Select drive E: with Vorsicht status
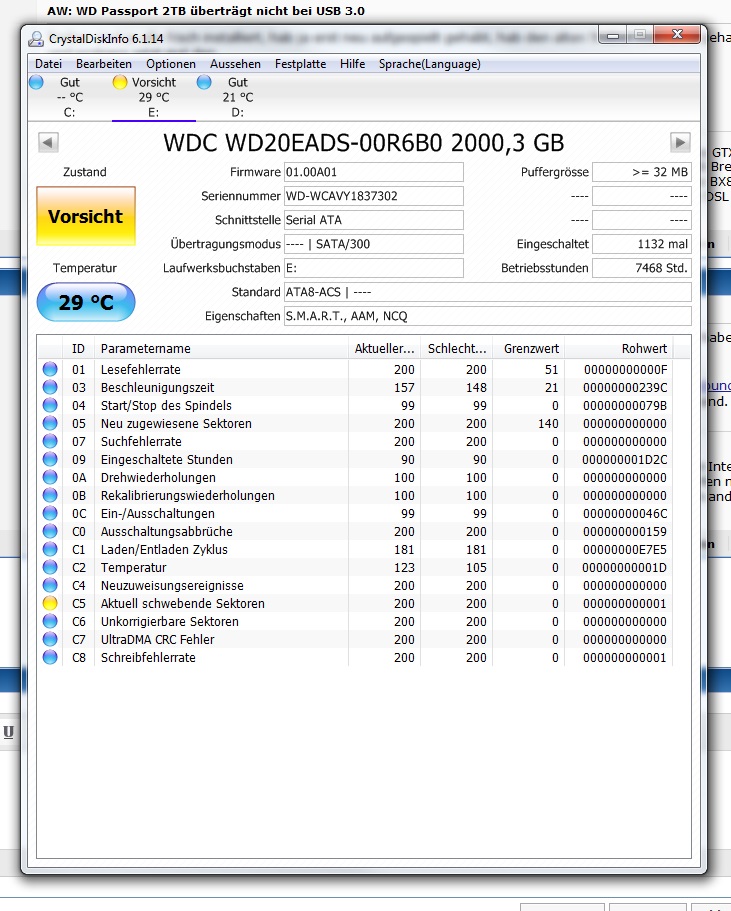The height and width of the screenshot is (911, 731). pos(153,97)
